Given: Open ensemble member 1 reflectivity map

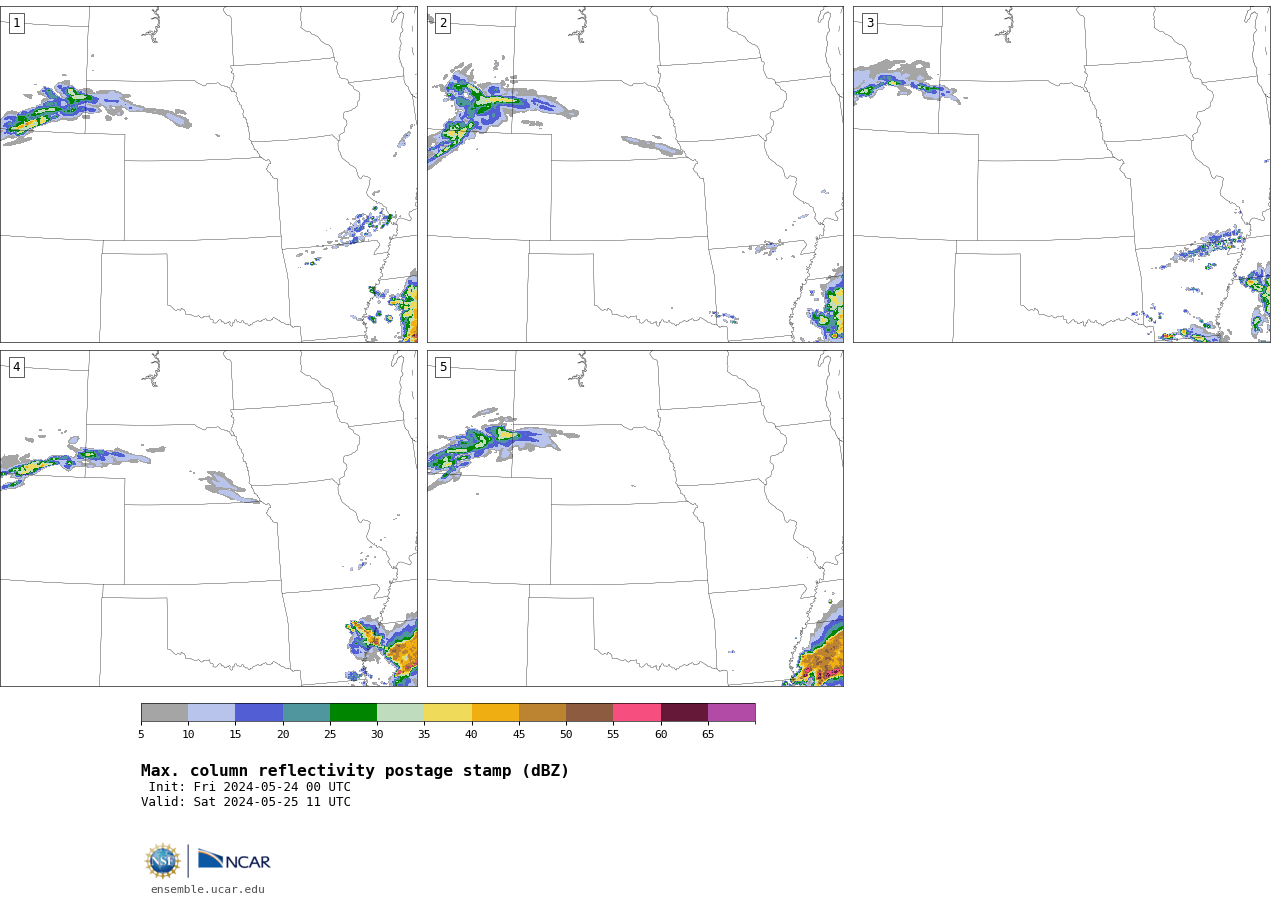Looking at the screenshot, I should coord(208,175).
